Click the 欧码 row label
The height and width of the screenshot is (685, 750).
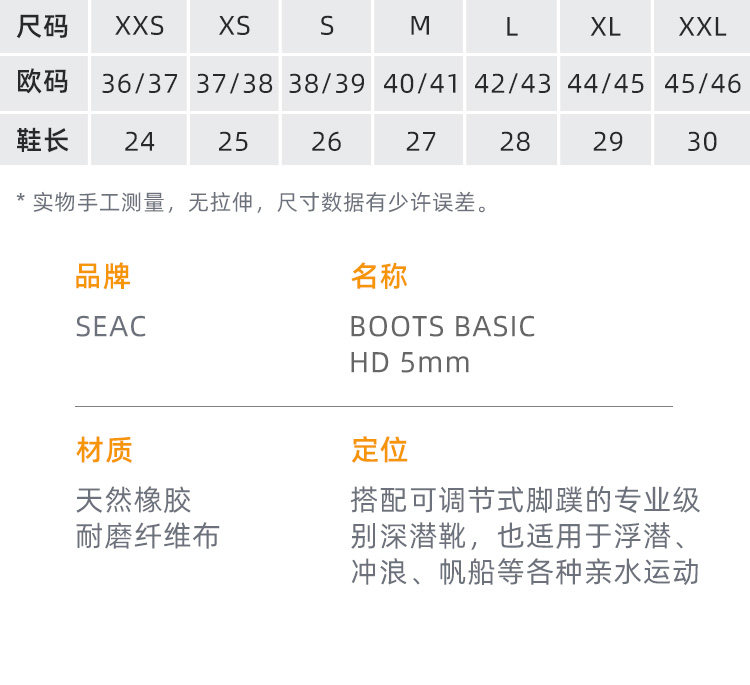43,83
